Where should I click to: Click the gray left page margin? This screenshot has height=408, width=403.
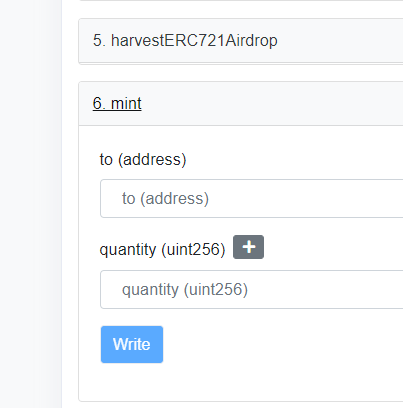(x=31, y=204)
